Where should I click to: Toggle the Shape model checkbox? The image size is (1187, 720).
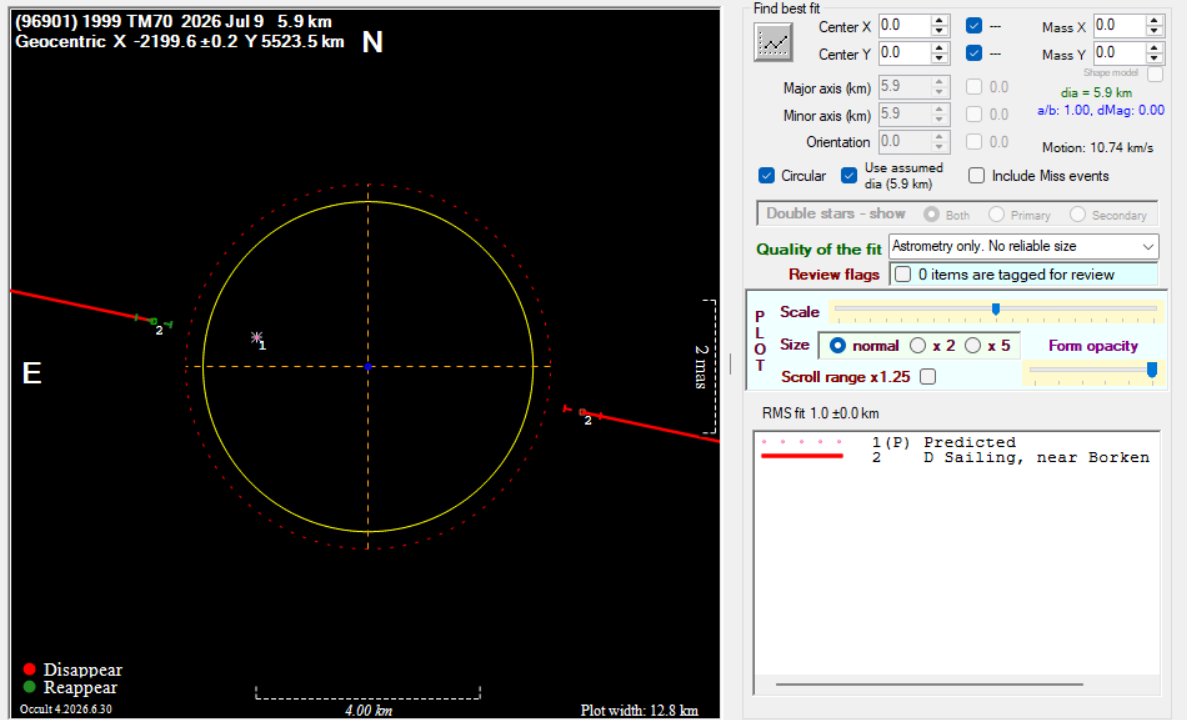pyautogui.click(x=1154, y=74)
